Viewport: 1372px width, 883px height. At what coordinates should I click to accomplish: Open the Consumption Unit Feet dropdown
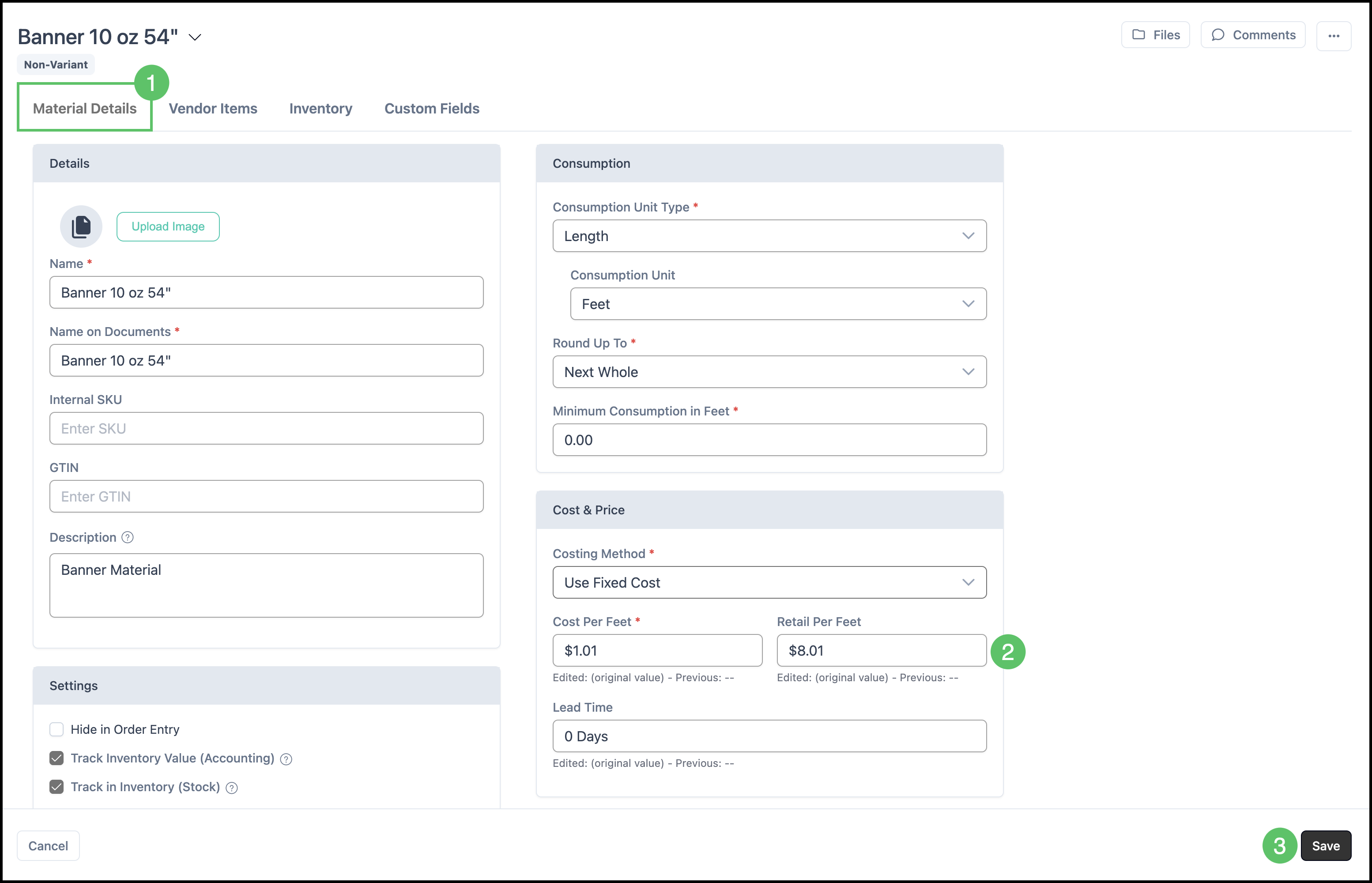pos(778,304)
